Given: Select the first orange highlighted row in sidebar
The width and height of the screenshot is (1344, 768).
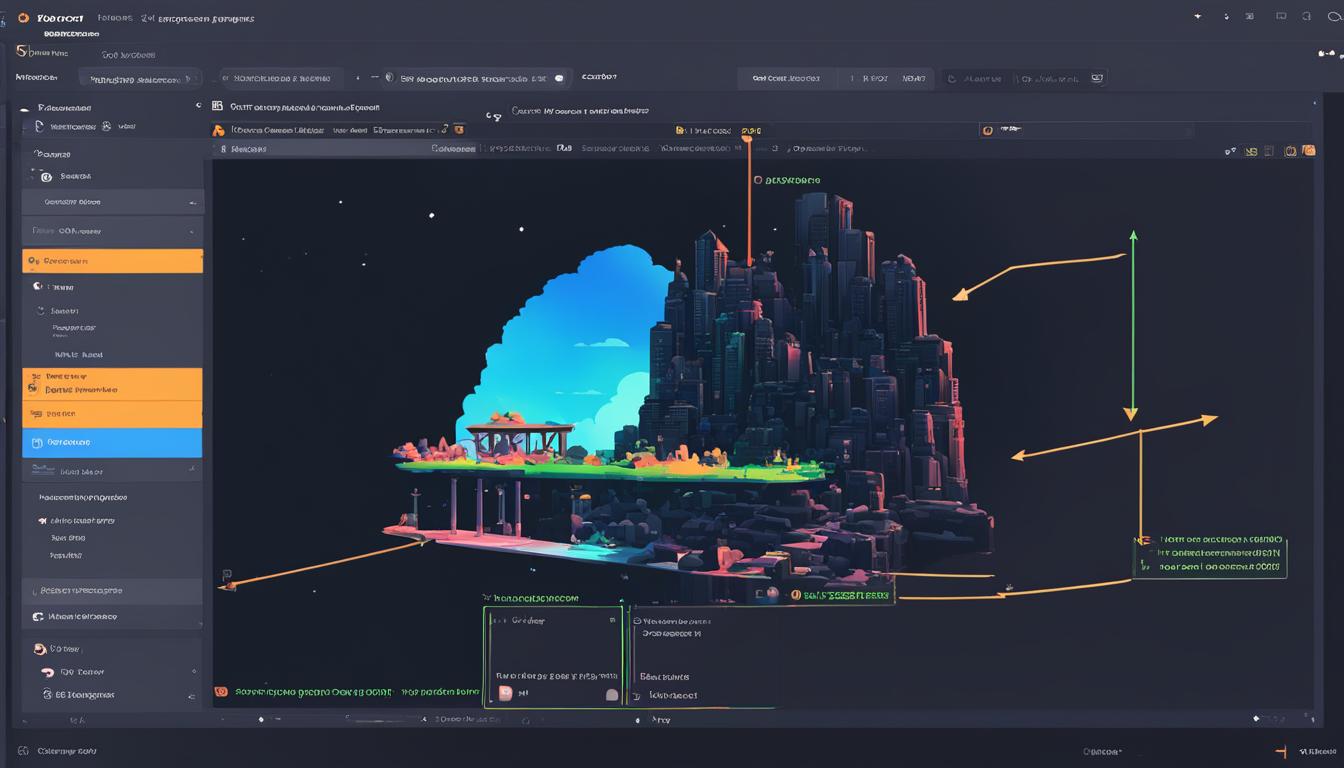Looking at the screenshot, I should 112,261.
